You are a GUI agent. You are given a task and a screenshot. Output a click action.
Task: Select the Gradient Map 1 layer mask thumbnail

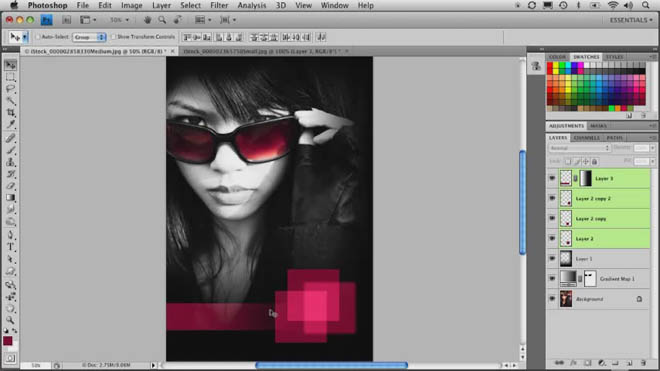click(590, 279)
